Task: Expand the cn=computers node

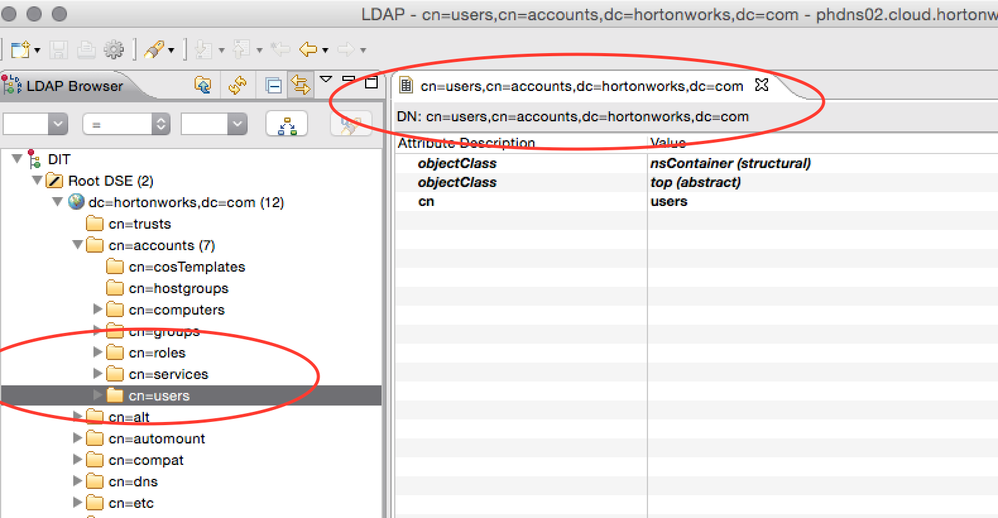Action: point(97,309)
